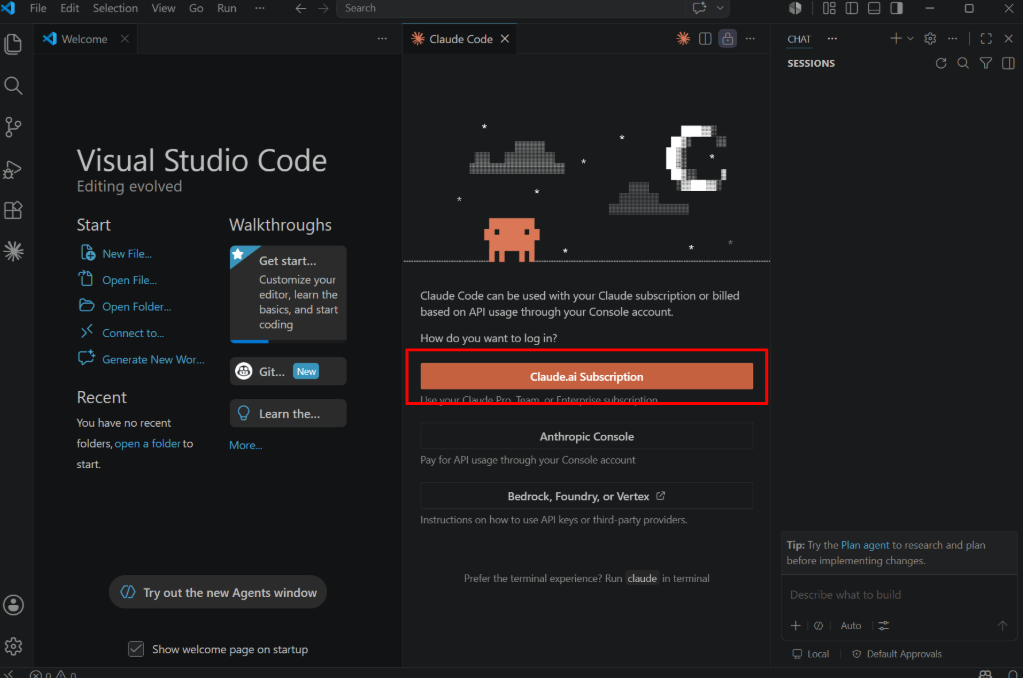Click the Claude spark icon in editor toolbar
This screenshot has height=678, width=1023.
point(683,39)
